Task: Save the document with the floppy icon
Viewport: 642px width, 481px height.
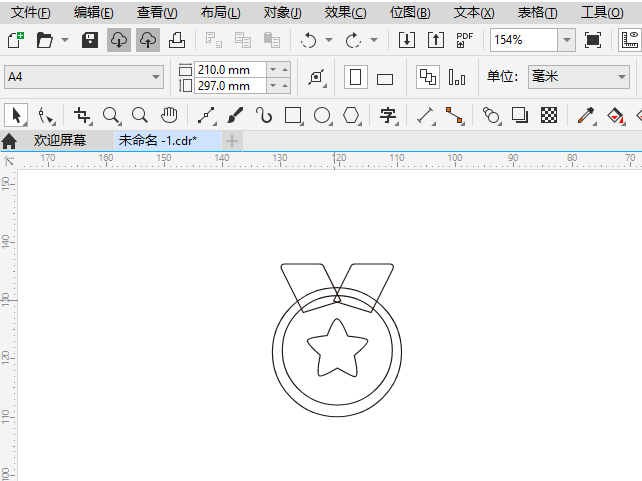Action: click(x=90, y=40)
